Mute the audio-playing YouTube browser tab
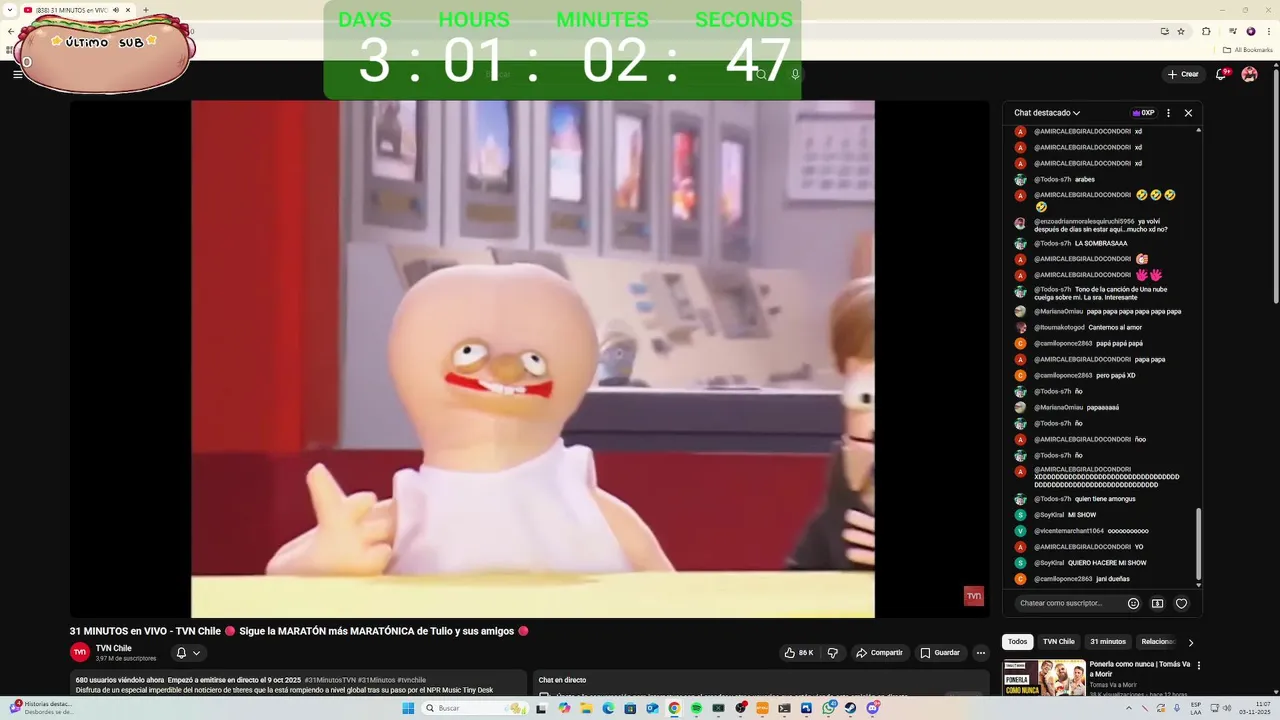 (x=116, y=10)
